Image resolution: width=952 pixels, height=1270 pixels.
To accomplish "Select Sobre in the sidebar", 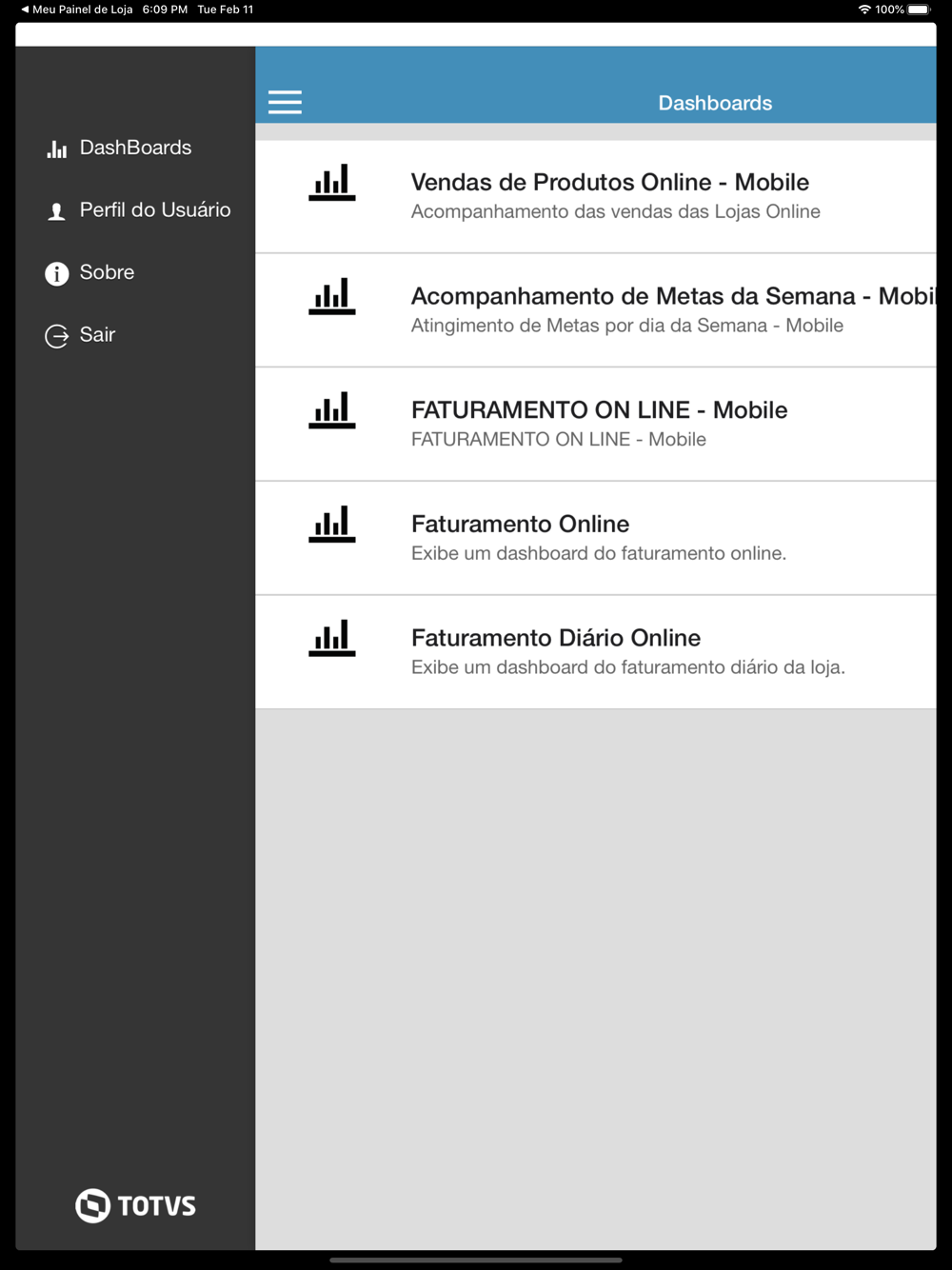I will [x=107, y=272].
